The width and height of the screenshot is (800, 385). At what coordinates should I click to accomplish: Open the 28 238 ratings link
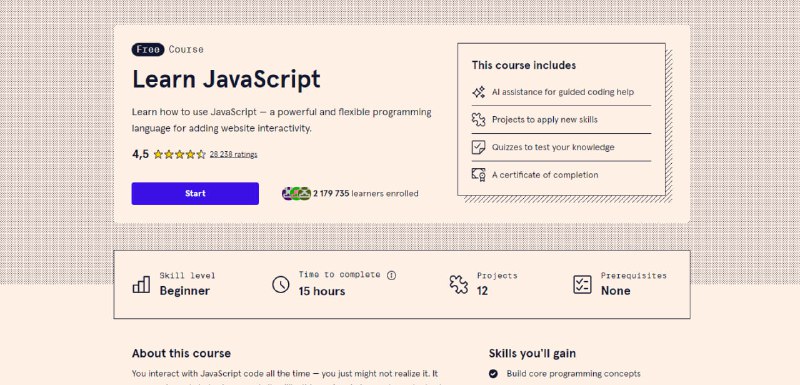tap(233, 155)
